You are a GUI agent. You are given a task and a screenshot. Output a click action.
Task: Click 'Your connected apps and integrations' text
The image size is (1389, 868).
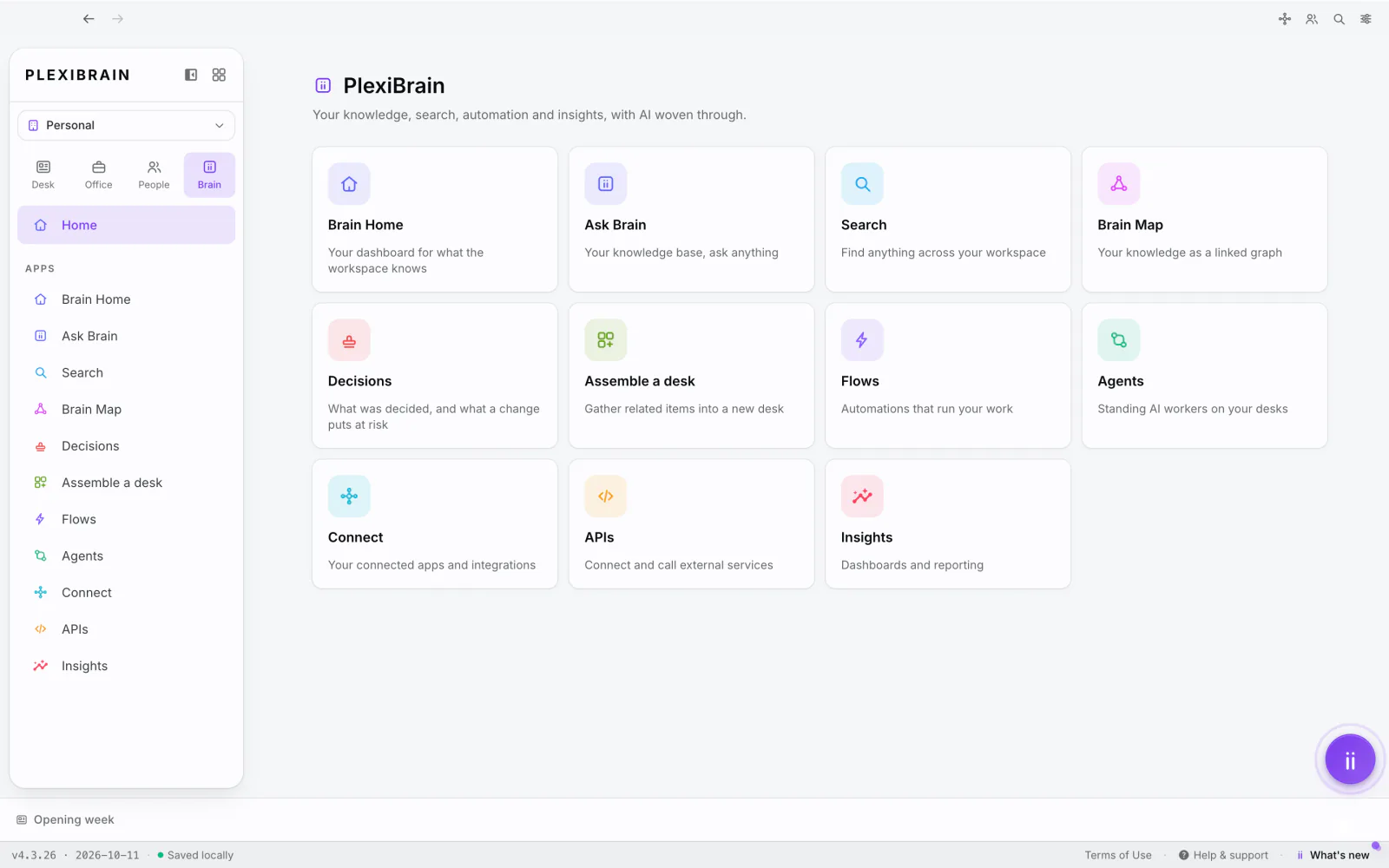pos(431,565)
